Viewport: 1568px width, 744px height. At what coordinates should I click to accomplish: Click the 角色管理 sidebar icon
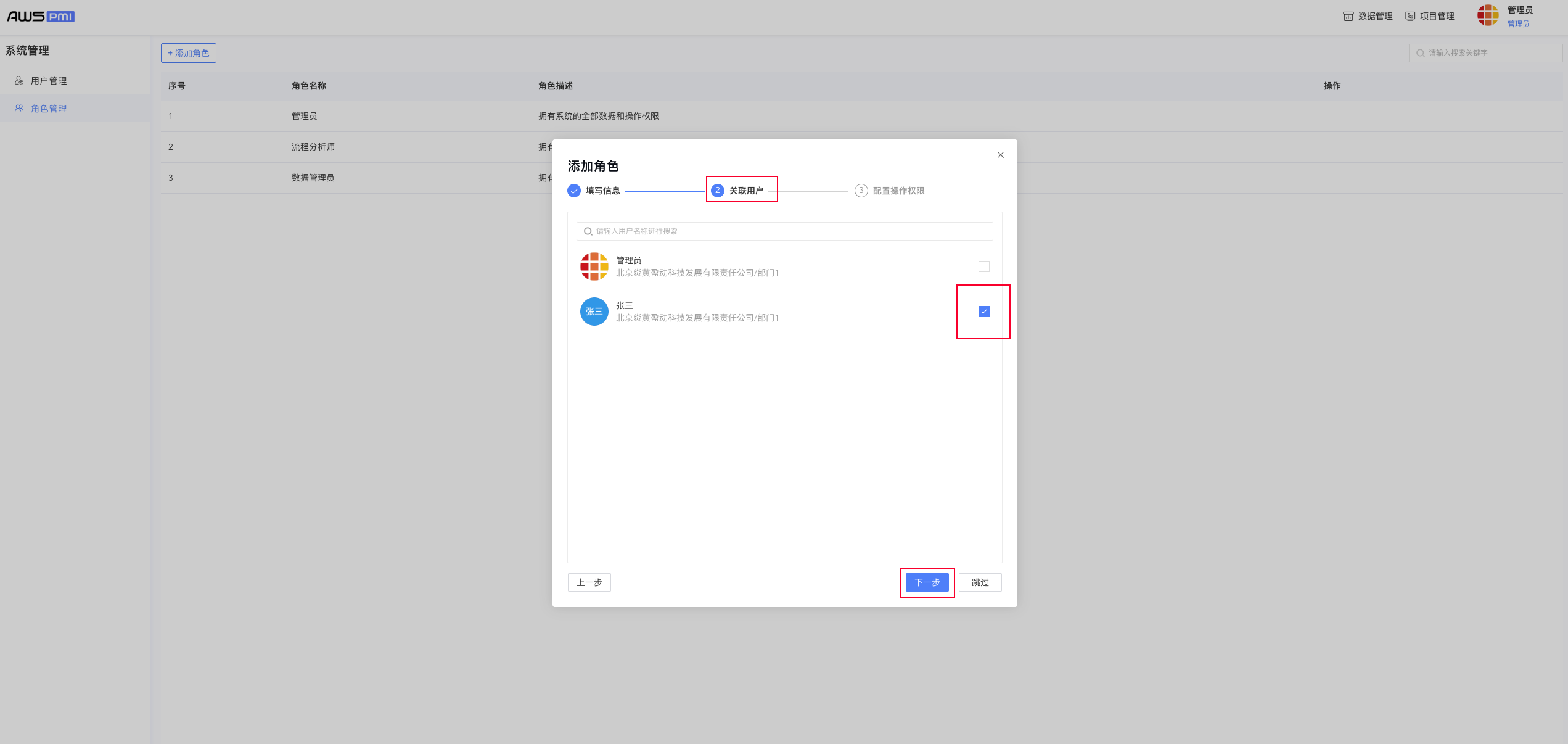19,108
